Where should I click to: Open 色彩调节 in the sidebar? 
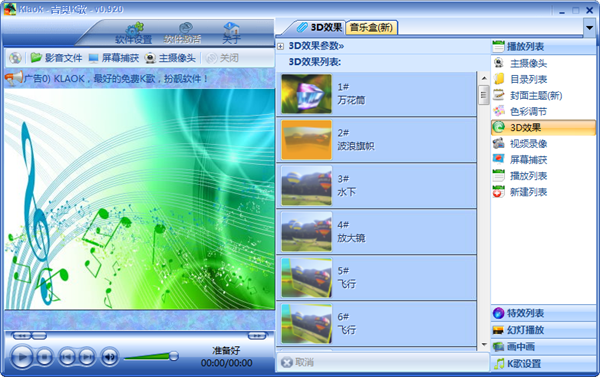click(x=543, y=111)
